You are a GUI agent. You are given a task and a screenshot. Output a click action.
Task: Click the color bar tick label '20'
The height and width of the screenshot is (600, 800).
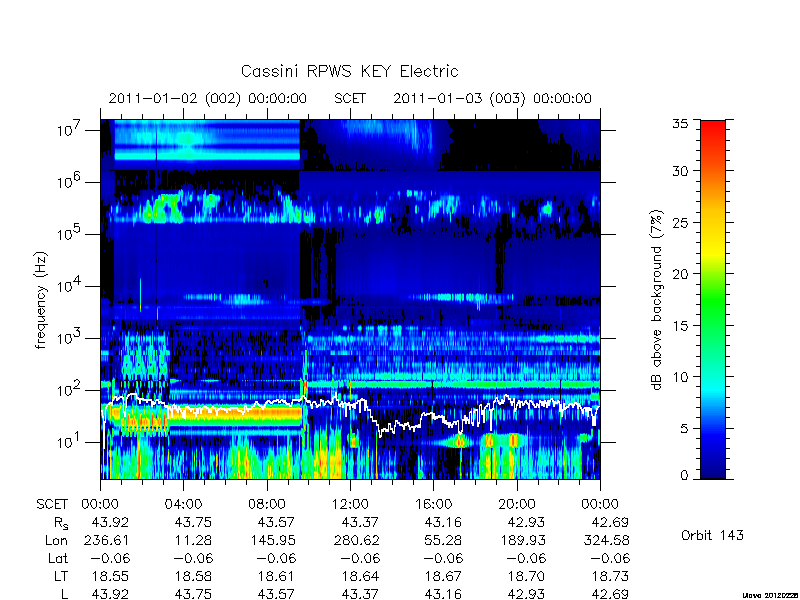pos(680,274)
